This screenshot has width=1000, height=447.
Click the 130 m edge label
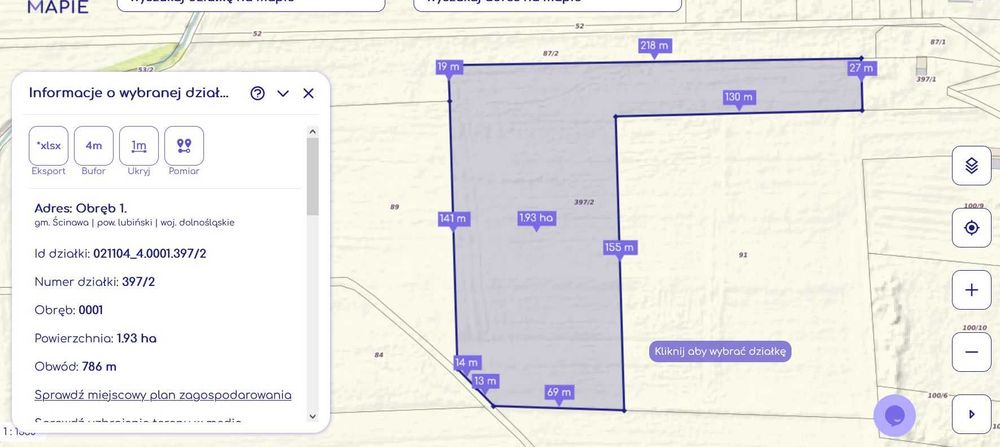(x=739, y=98)
